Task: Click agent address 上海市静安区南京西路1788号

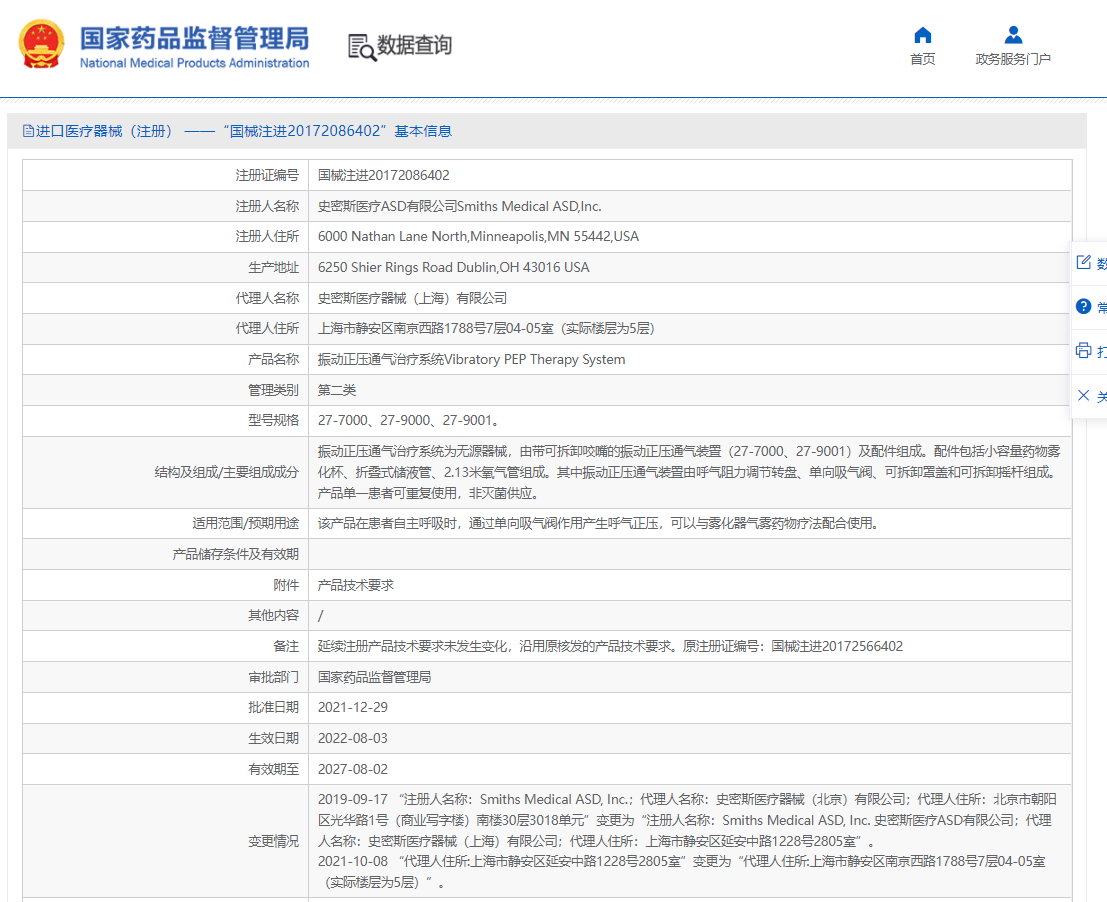Action: click(x=486, y=328)
